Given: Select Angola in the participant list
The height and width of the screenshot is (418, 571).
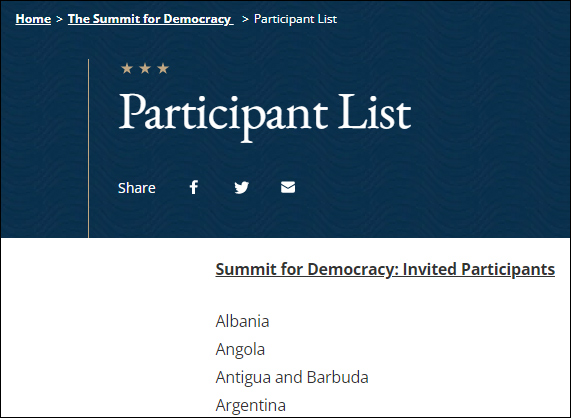Looking at the screenshot, I should 240,349.
